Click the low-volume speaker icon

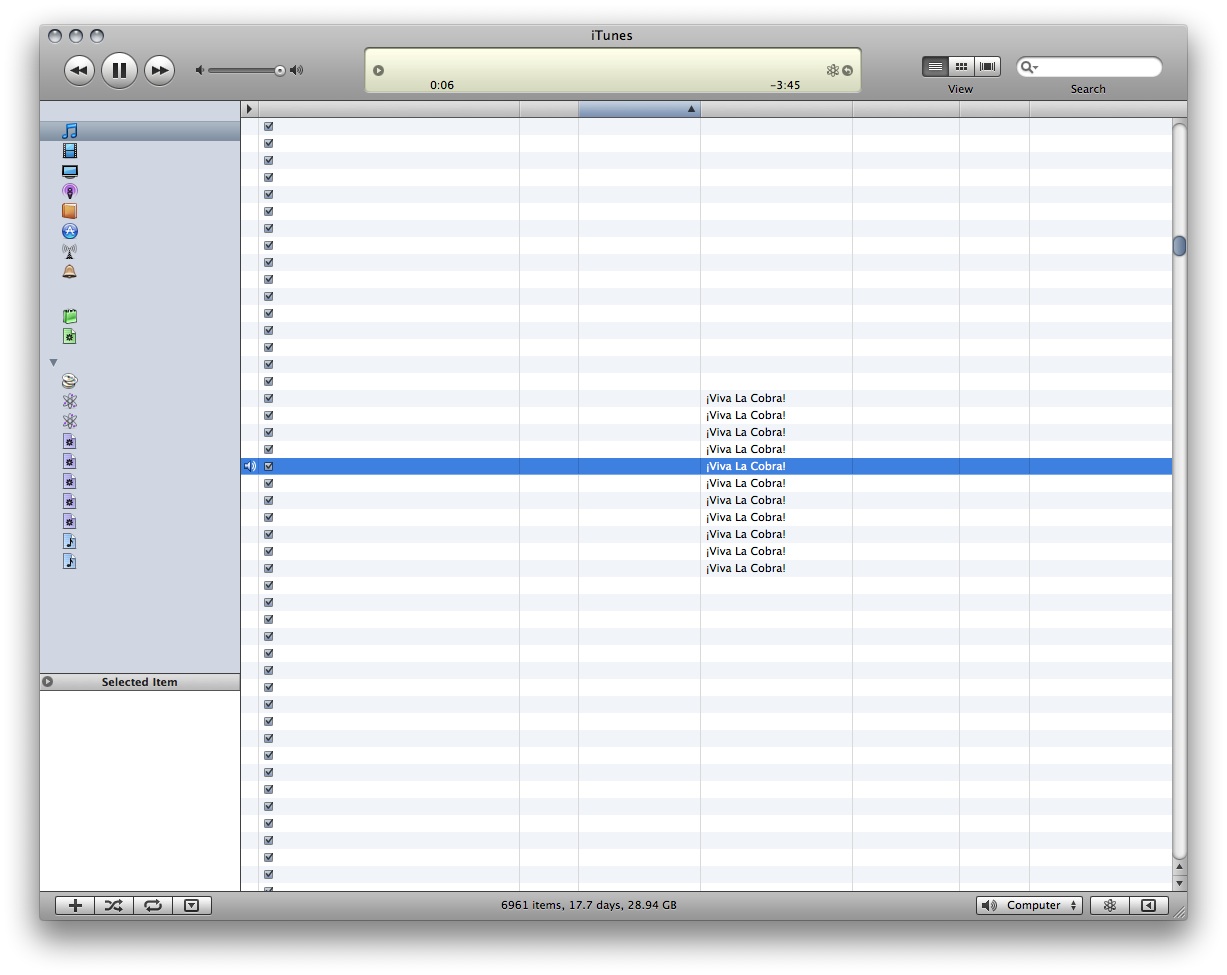200,70
